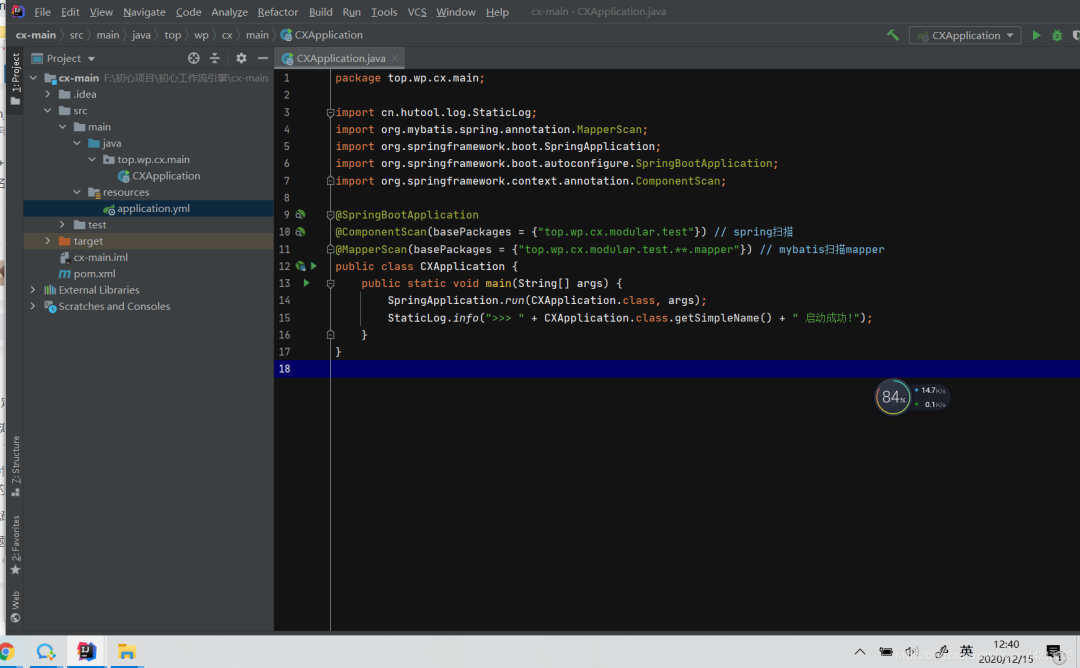The height and width of the screenshot is (668, 1080).
Task: Select application.yml file in project tree
Action: point(152,209)
